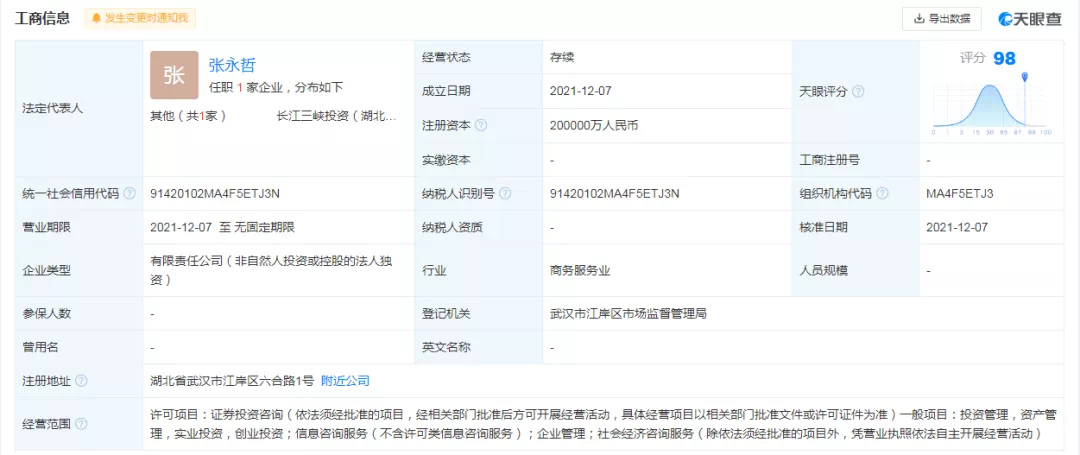
Task: Open the 附近公司 nearby companies link
Action: pyautogui.click(x=345, y=381)
